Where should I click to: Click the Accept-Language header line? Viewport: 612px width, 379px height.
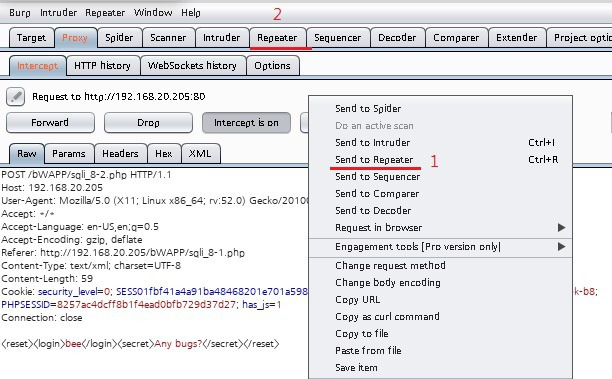tap(80, 227)
